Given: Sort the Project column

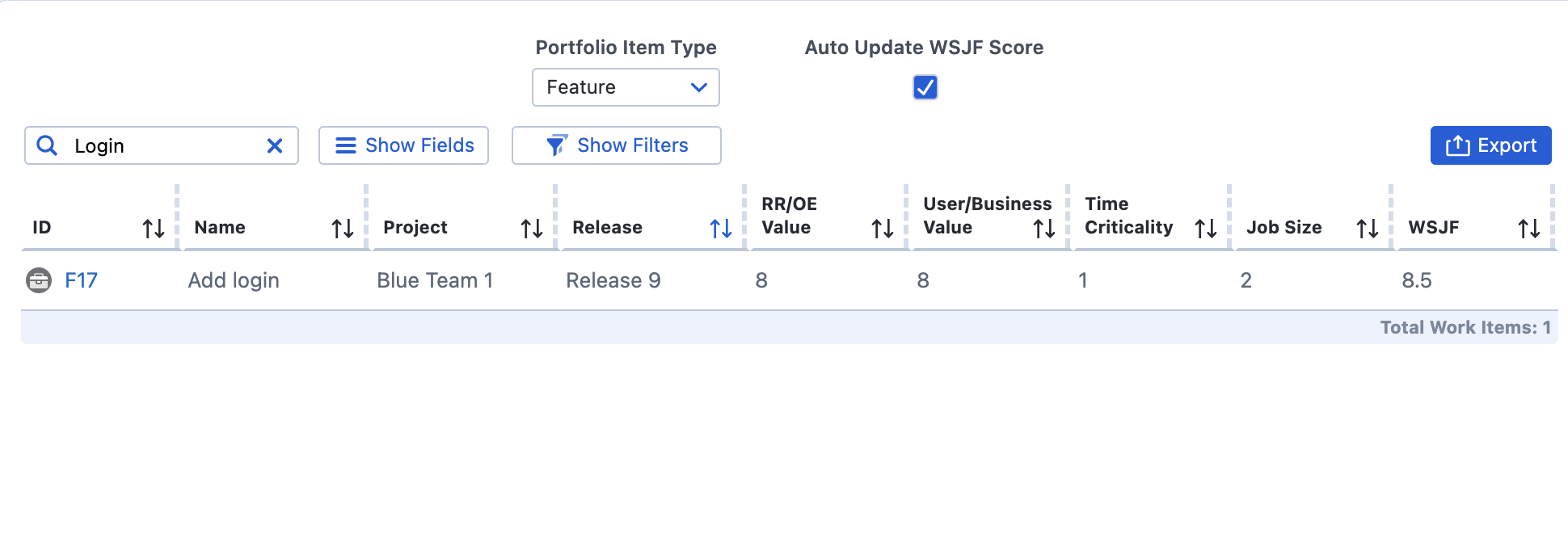Looking at the screenshot, I should [x=532, y=228].
